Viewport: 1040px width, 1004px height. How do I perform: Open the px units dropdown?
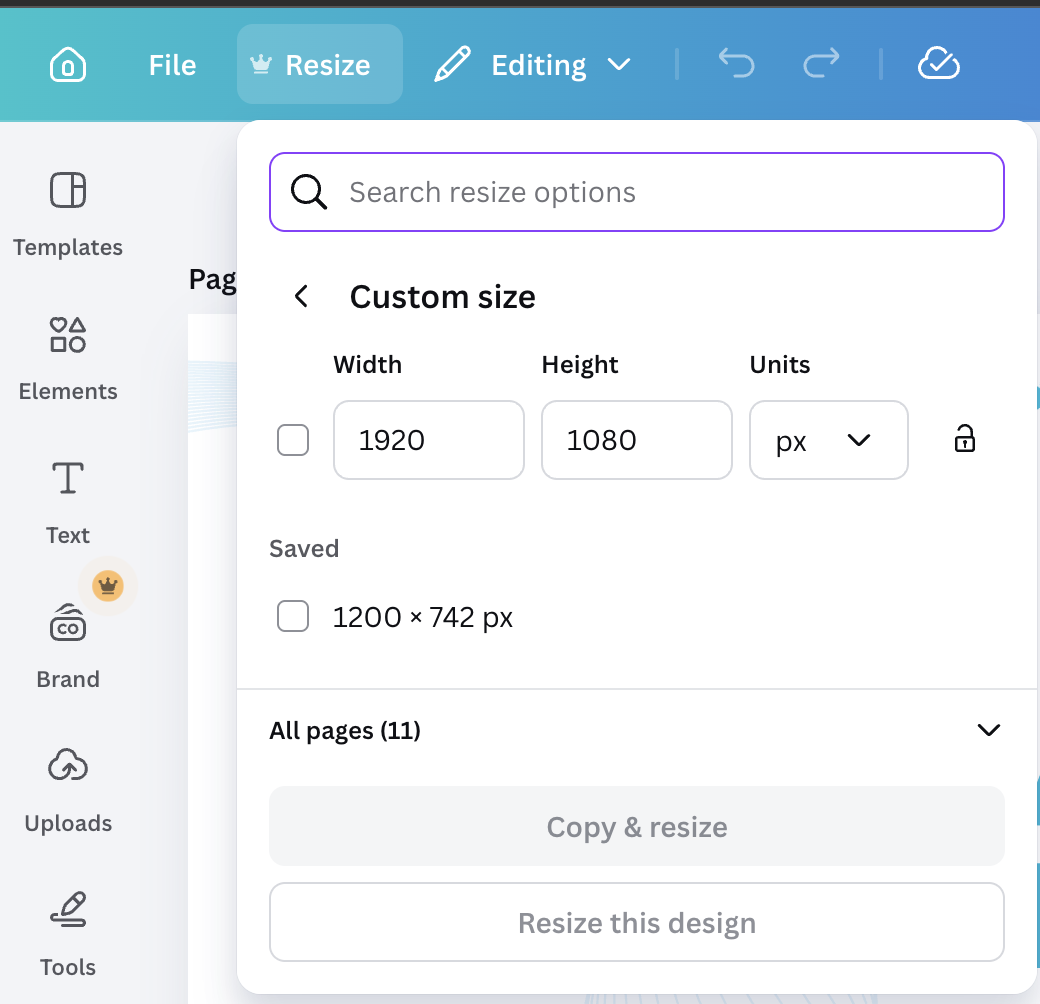point(828,440)
